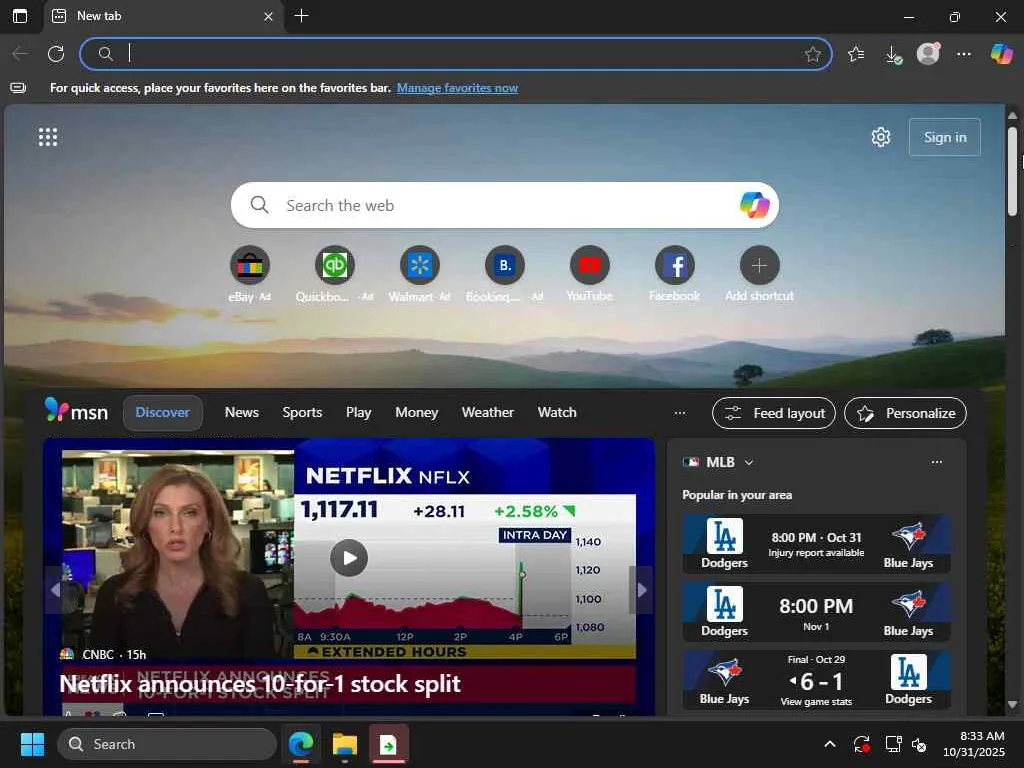This screenshot has height=768, width=1024.
Task: Open more msn feed categories ellipsis
Action: tap(680, 413)
